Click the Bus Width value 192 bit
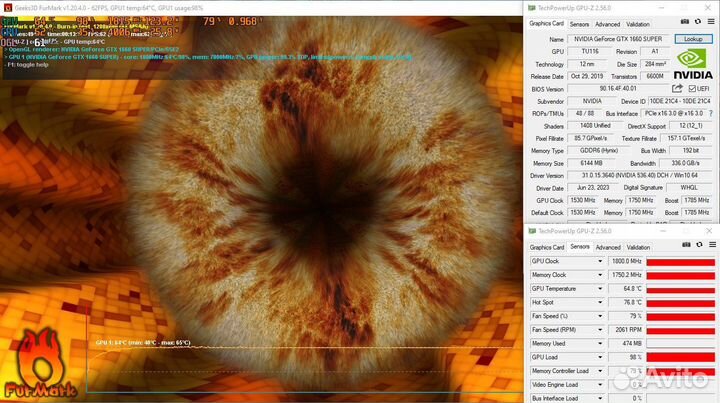Screen dimensions: 720x403 (x=691, y=151)
